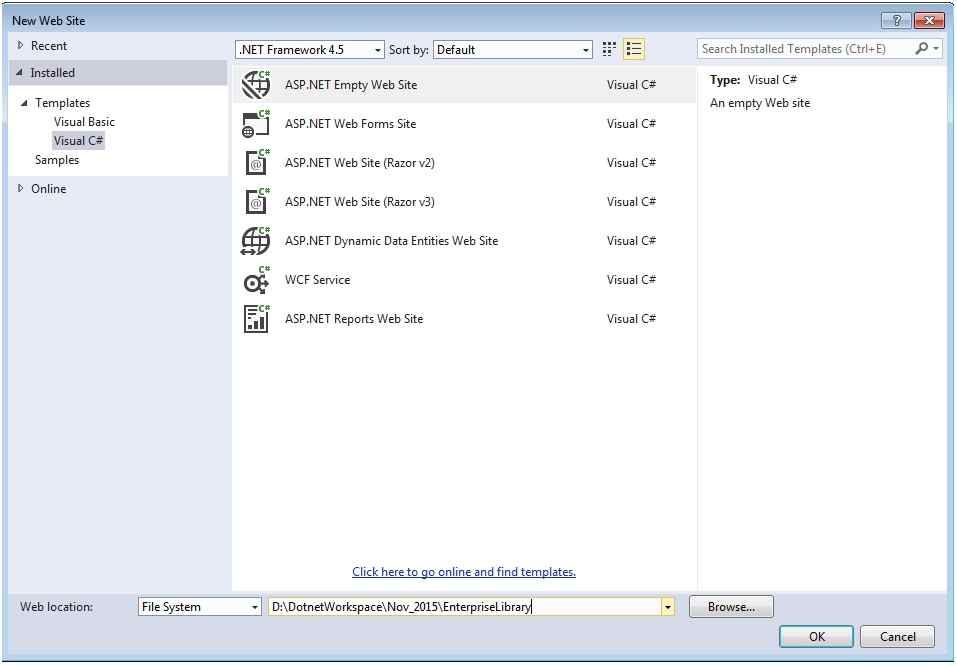Click the ASP.NET Reports Web Site icon
Screen dimensions: 957x666
[x=256, y=319]
